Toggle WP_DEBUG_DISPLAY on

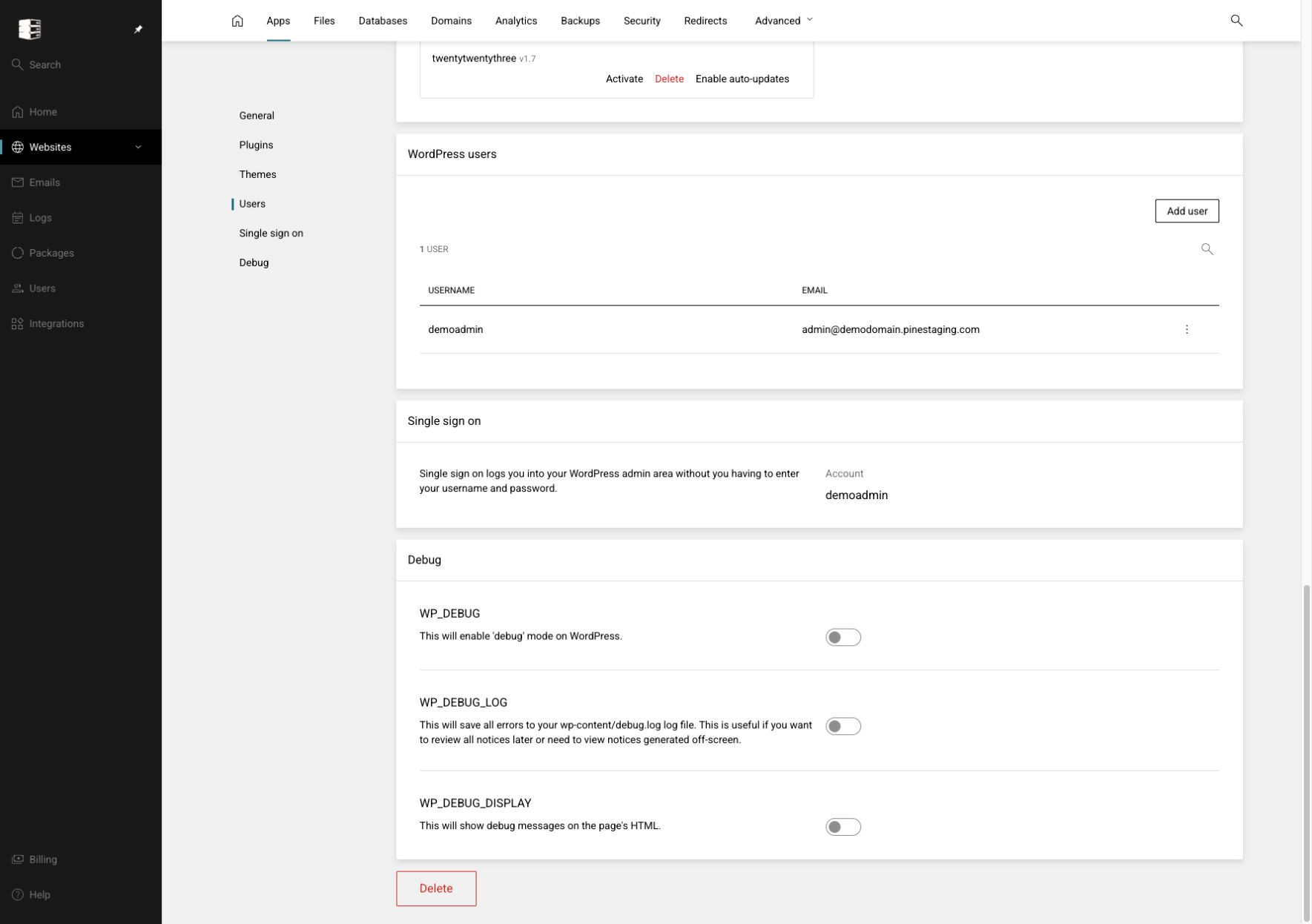(x=843, y=827)
